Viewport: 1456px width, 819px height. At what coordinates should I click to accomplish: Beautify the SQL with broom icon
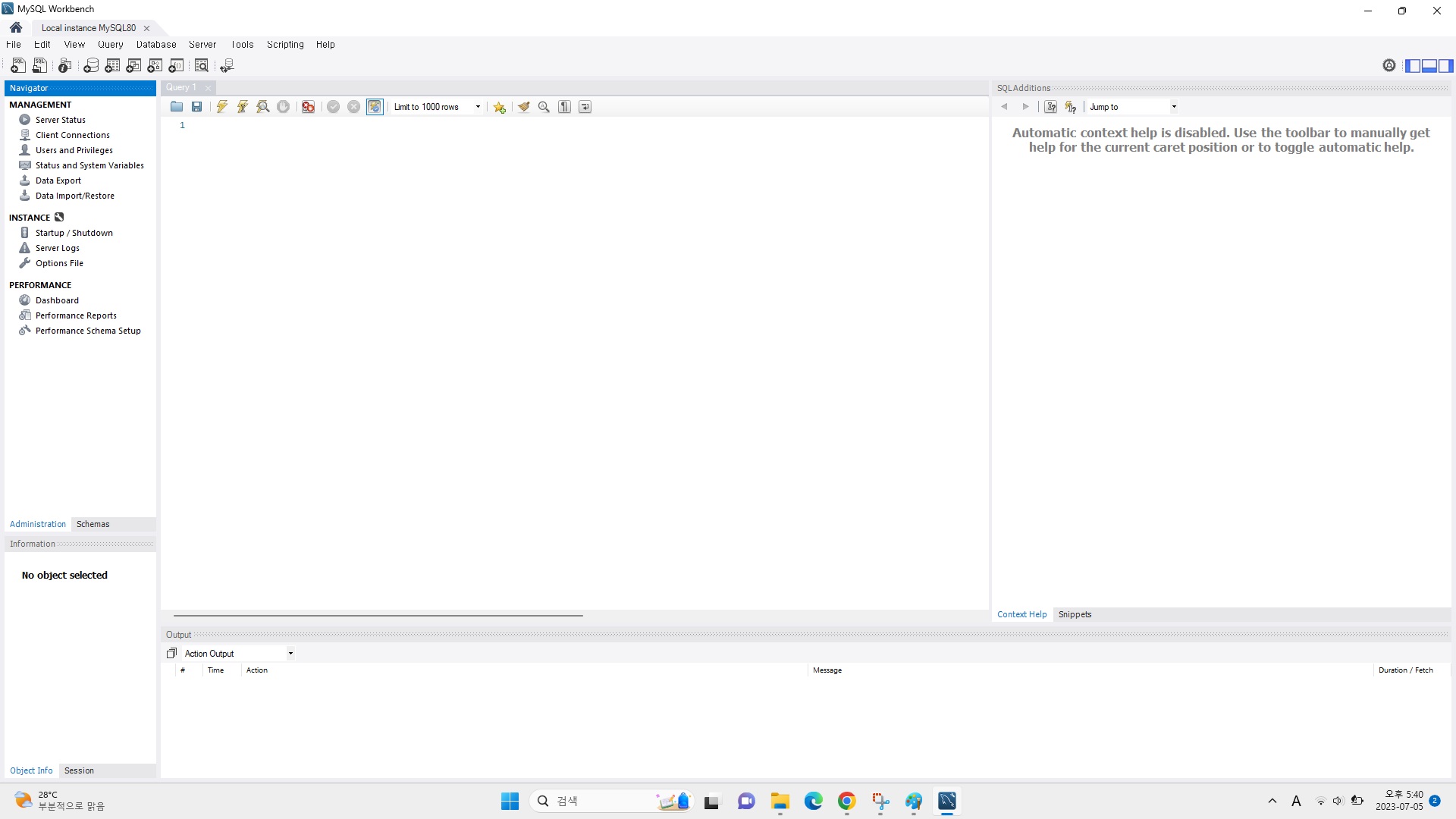coord(524,107)
